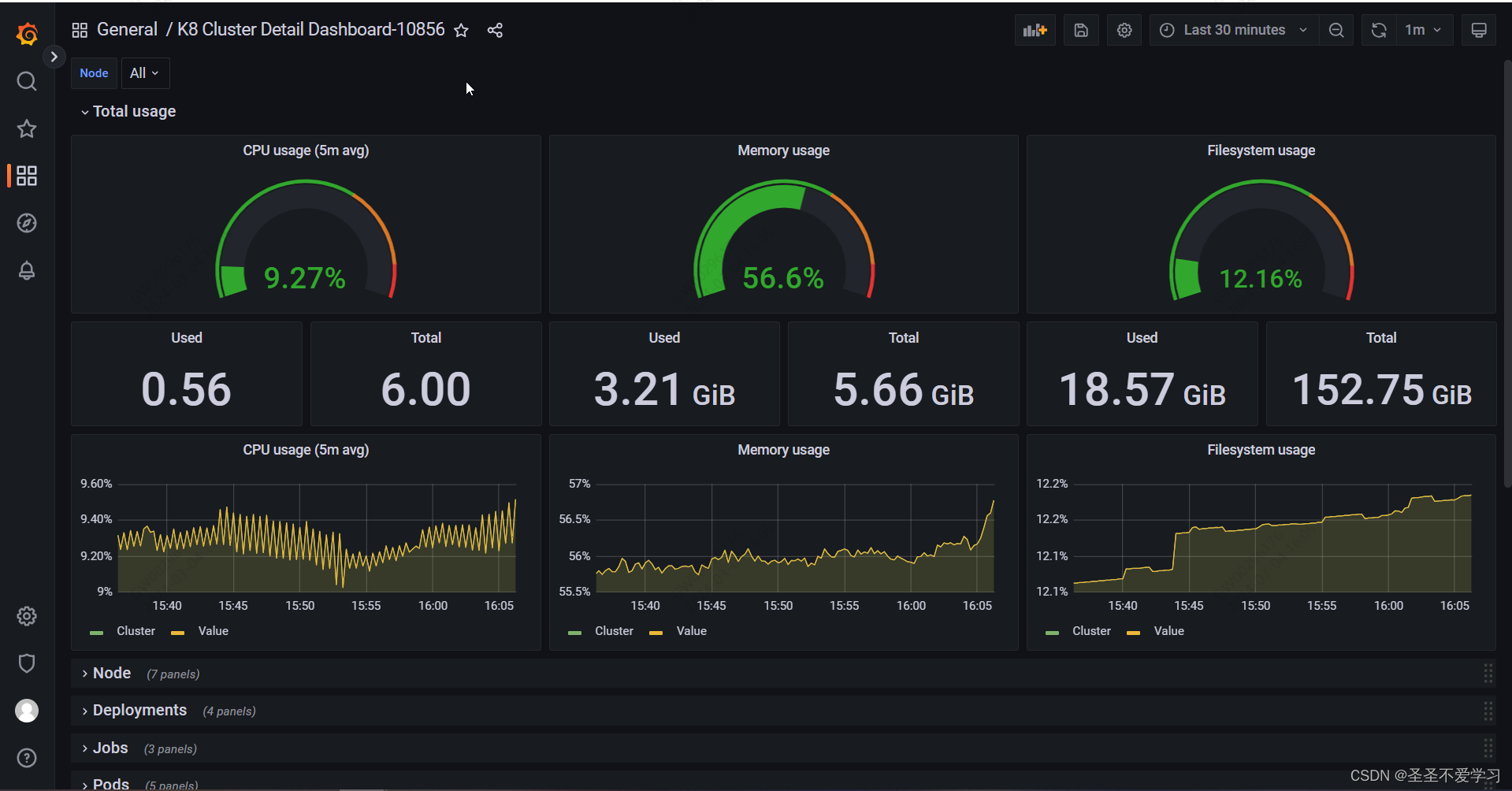
Task: Mark the dashboard as favorite with the star
Action: click(x=462, y=30)
